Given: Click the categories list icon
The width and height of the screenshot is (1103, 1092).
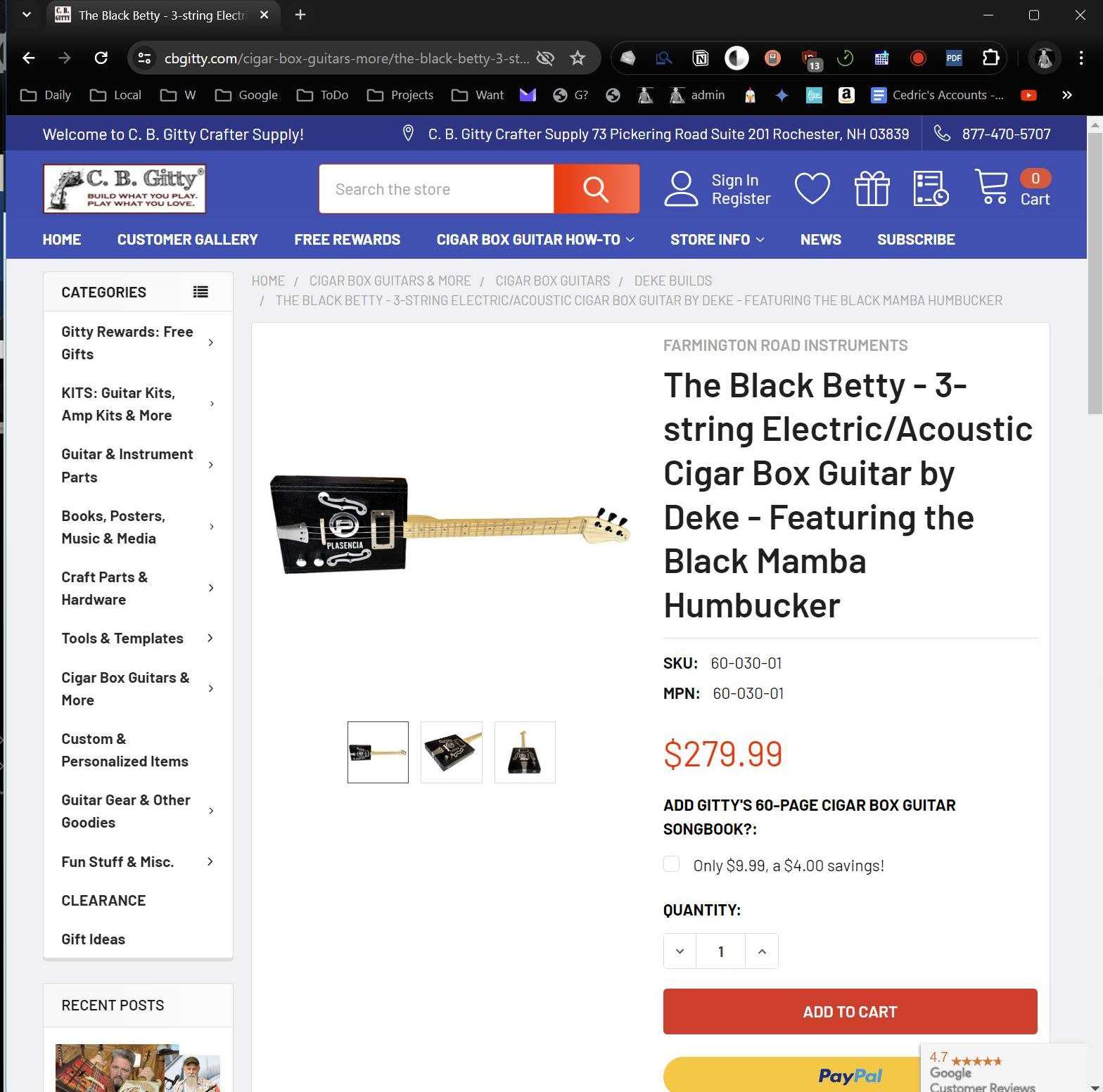Looking at the screenshot, I should 200,292.
